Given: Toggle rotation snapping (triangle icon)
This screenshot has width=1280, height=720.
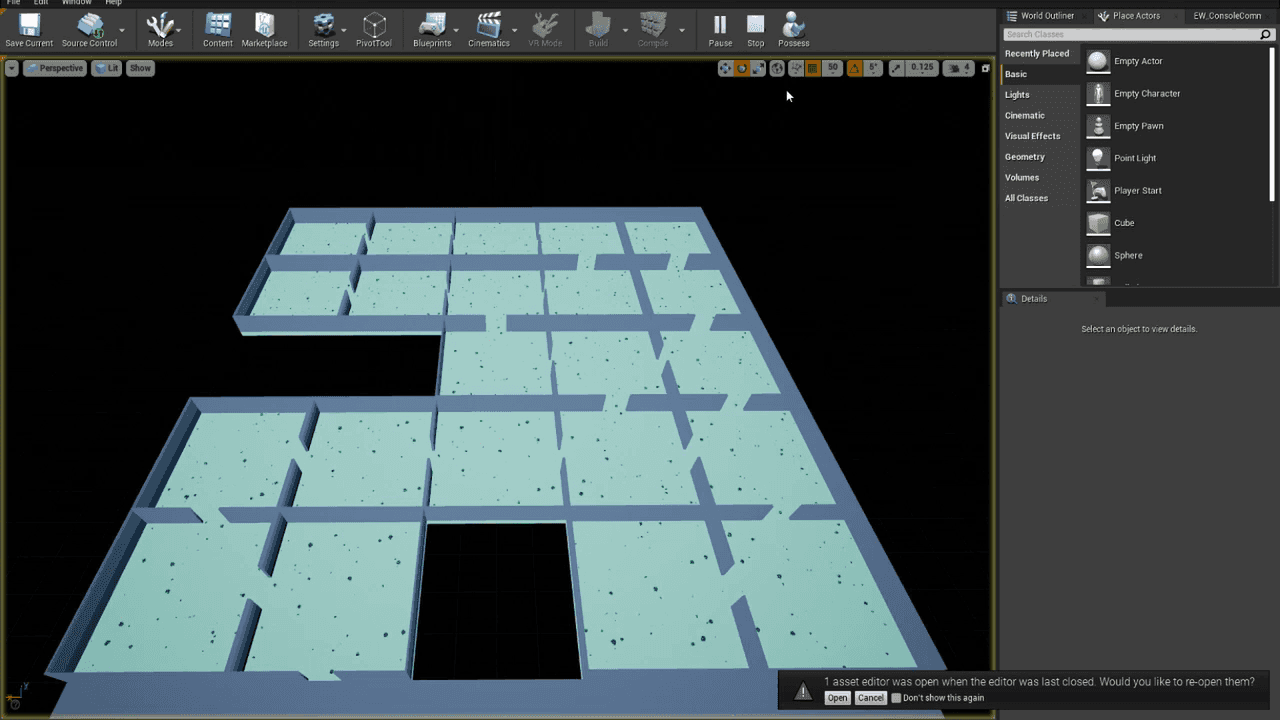Looking at the screenshot, I should pyautogui.click(x=854, y=68).
